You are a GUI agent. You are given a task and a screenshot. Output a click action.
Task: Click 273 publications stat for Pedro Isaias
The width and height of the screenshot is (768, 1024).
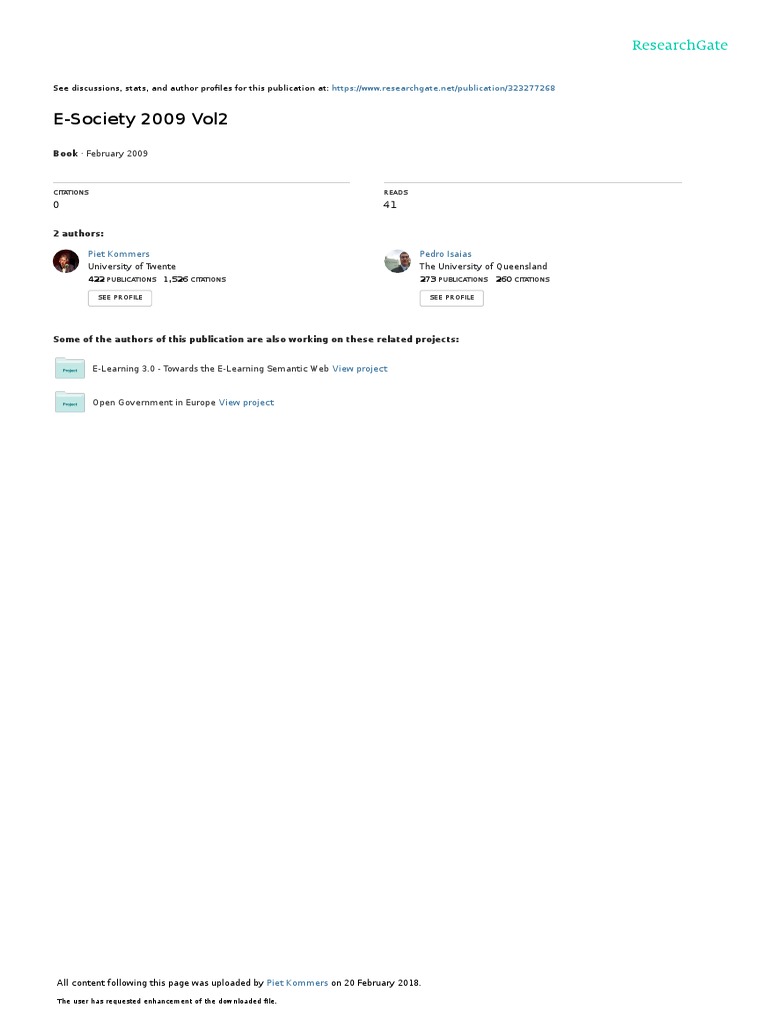(454, 280)
